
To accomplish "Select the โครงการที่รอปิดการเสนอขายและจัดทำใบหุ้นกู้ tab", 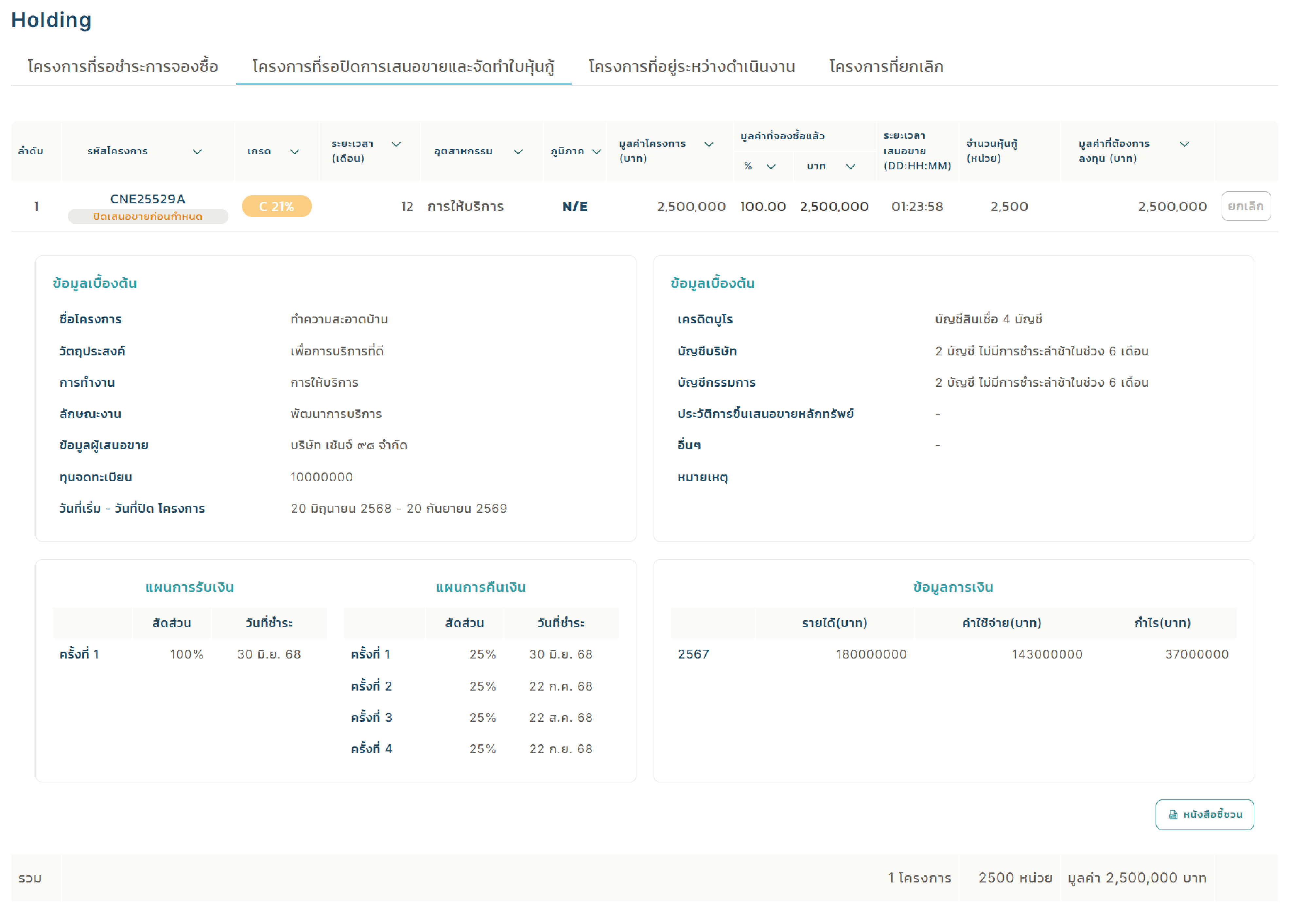I will click(x=404, y=66).
